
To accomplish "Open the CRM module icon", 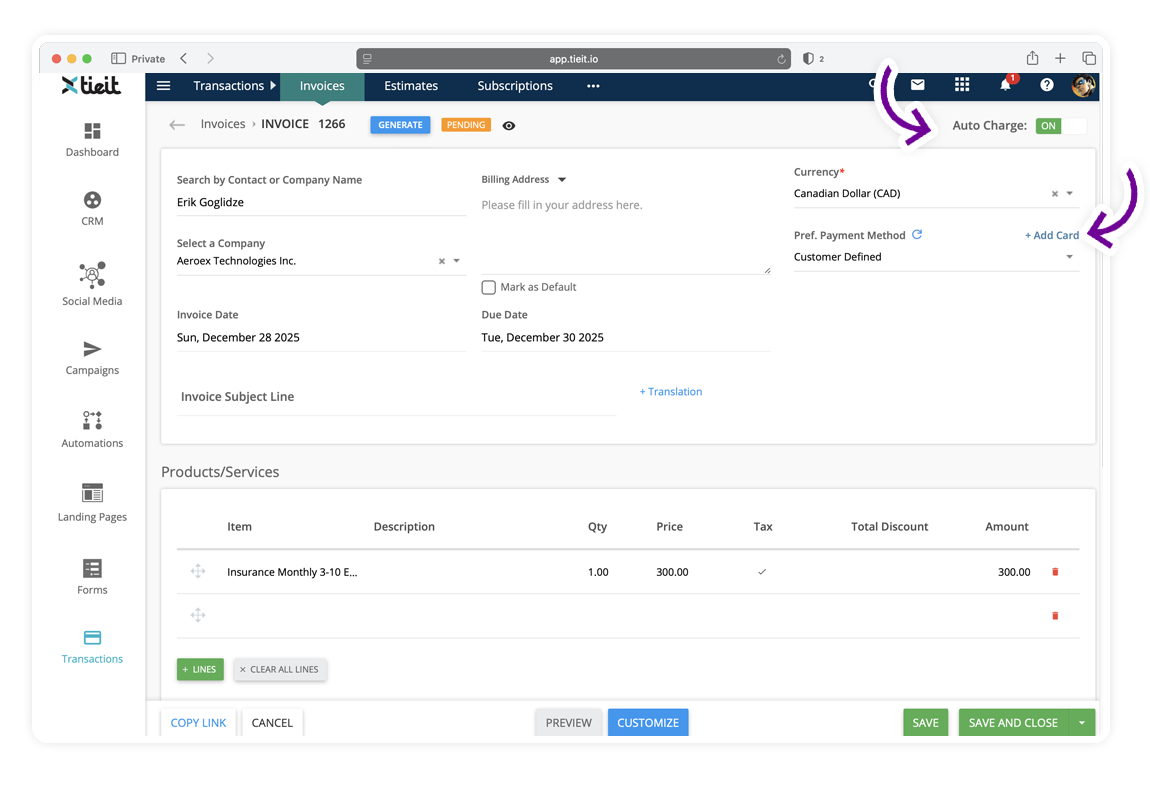I will [92, 200].
